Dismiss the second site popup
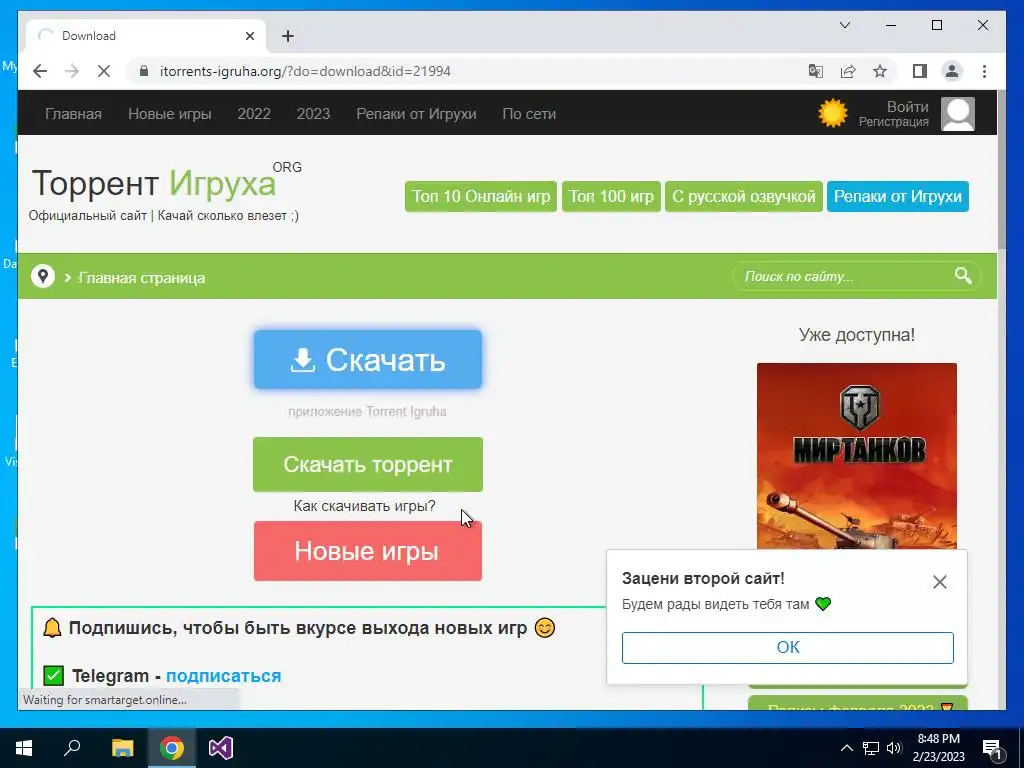Image resolution: width=1024 pixels, height=768 pixels. [x=939, y=582]
